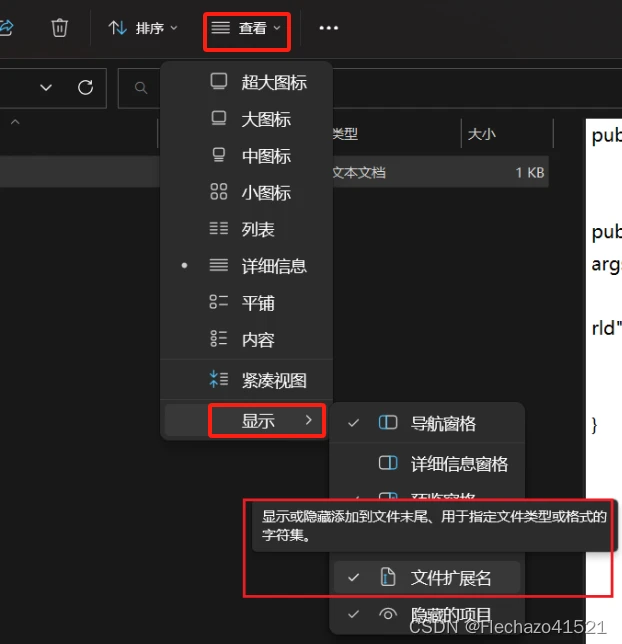Screen dimensions: 622x644
Task: Click the share arrow icon in toolbar
Action: pyautogui.click(x=6, y=28)
